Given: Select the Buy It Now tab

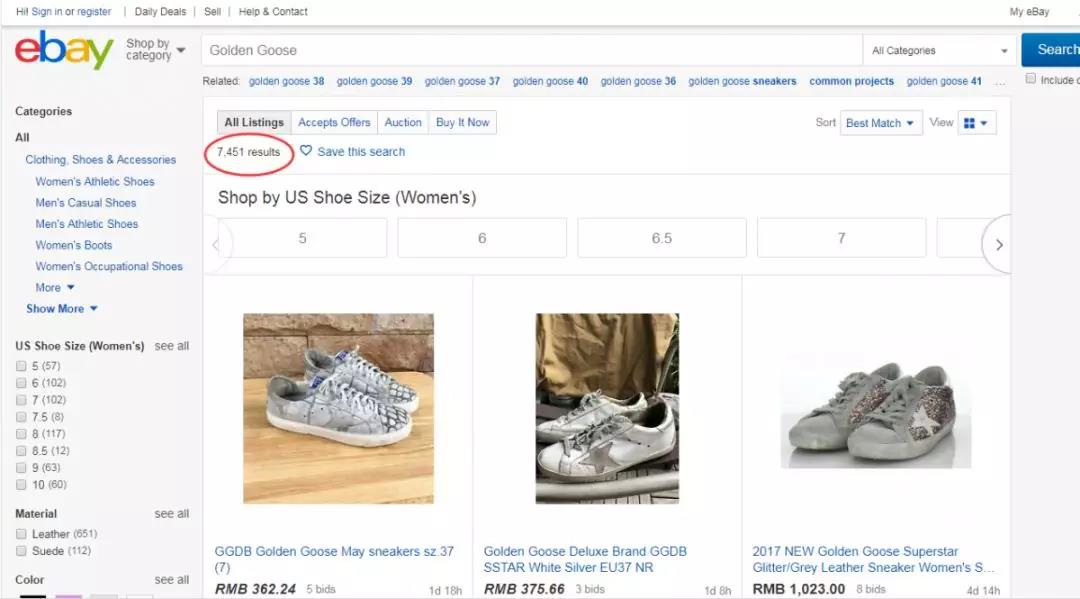Looking at the screenshot, I should pos(462,122).
